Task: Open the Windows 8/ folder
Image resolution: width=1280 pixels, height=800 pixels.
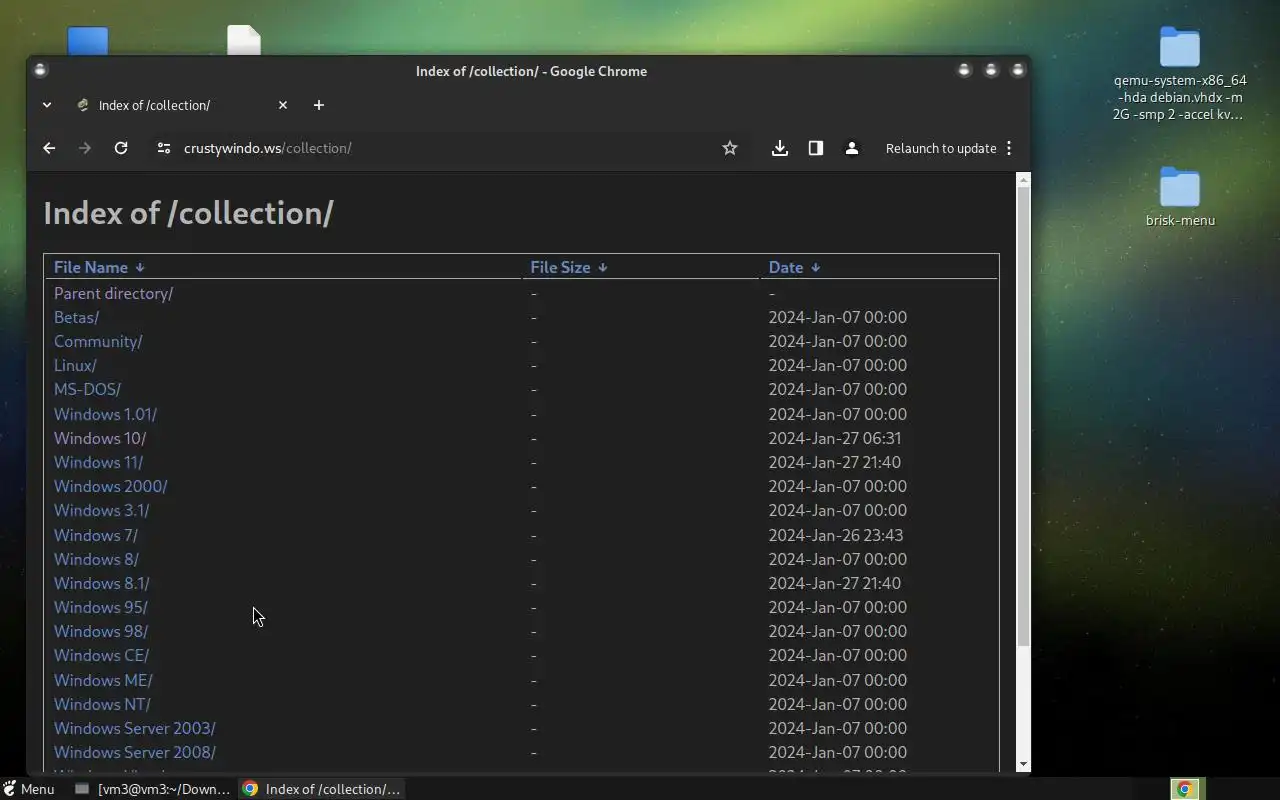Action: pos(96,559)
